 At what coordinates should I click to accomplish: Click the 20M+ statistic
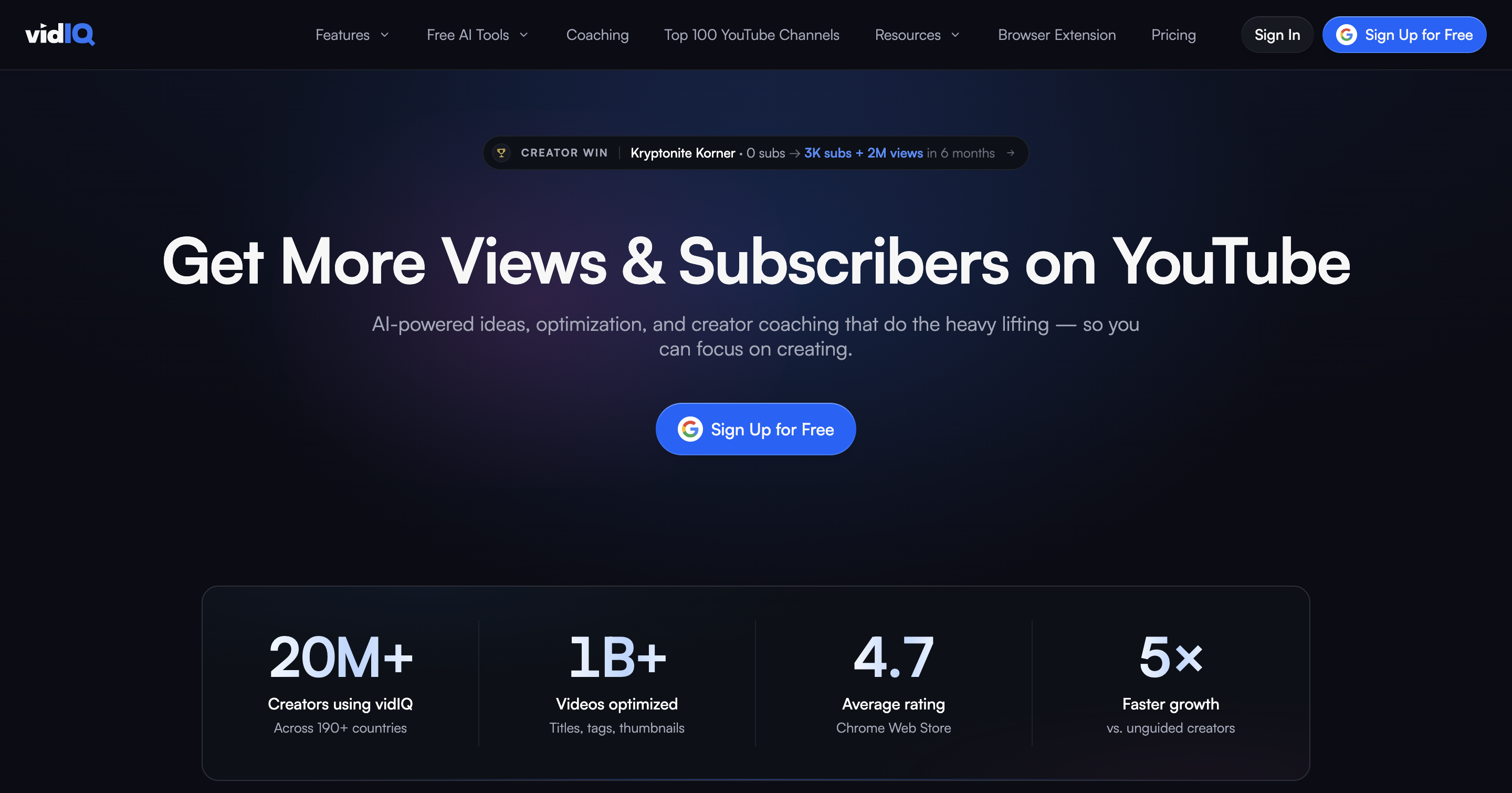tap(340, 657)
